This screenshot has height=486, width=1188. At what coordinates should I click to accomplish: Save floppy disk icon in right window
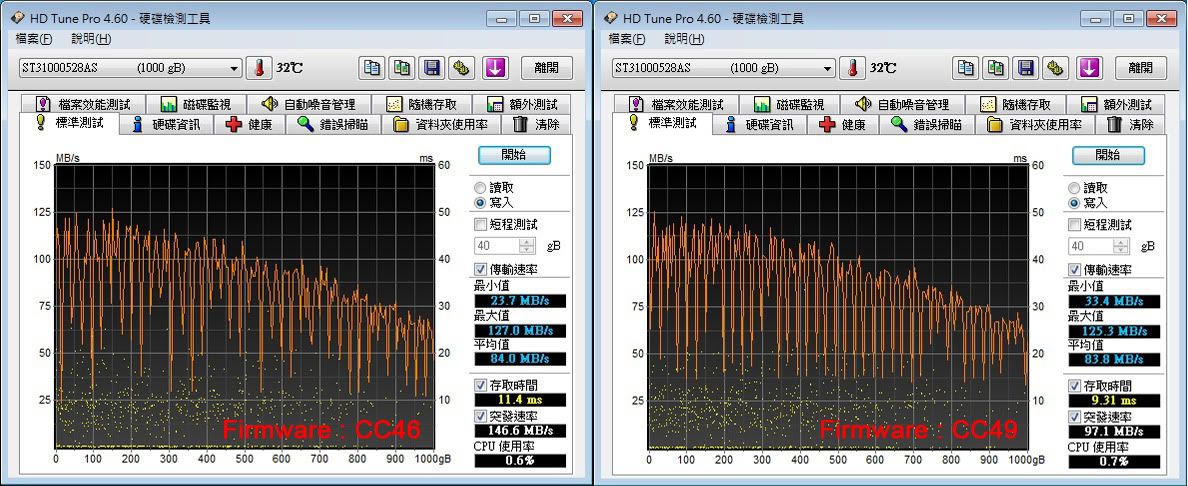coord(1026,67)
